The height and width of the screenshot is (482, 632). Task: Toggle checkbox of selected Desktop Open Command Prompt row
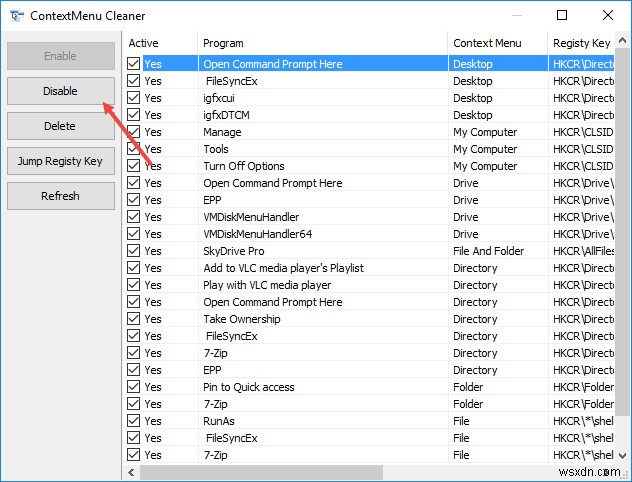pyautogui.click(x=133, y=64)
